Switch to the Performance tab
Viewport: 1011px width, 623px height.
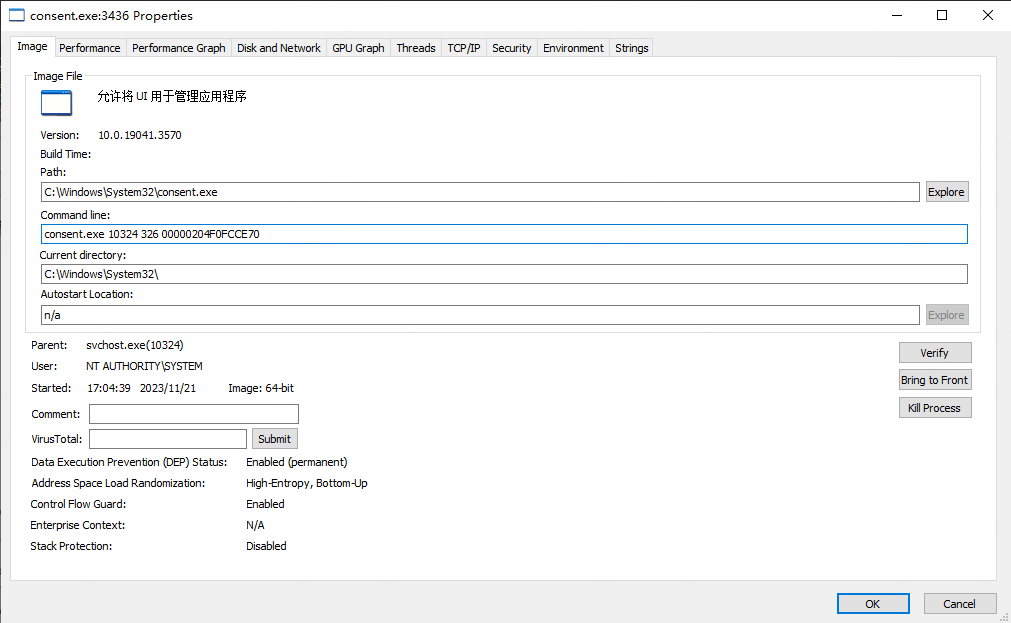click(89, 48)
